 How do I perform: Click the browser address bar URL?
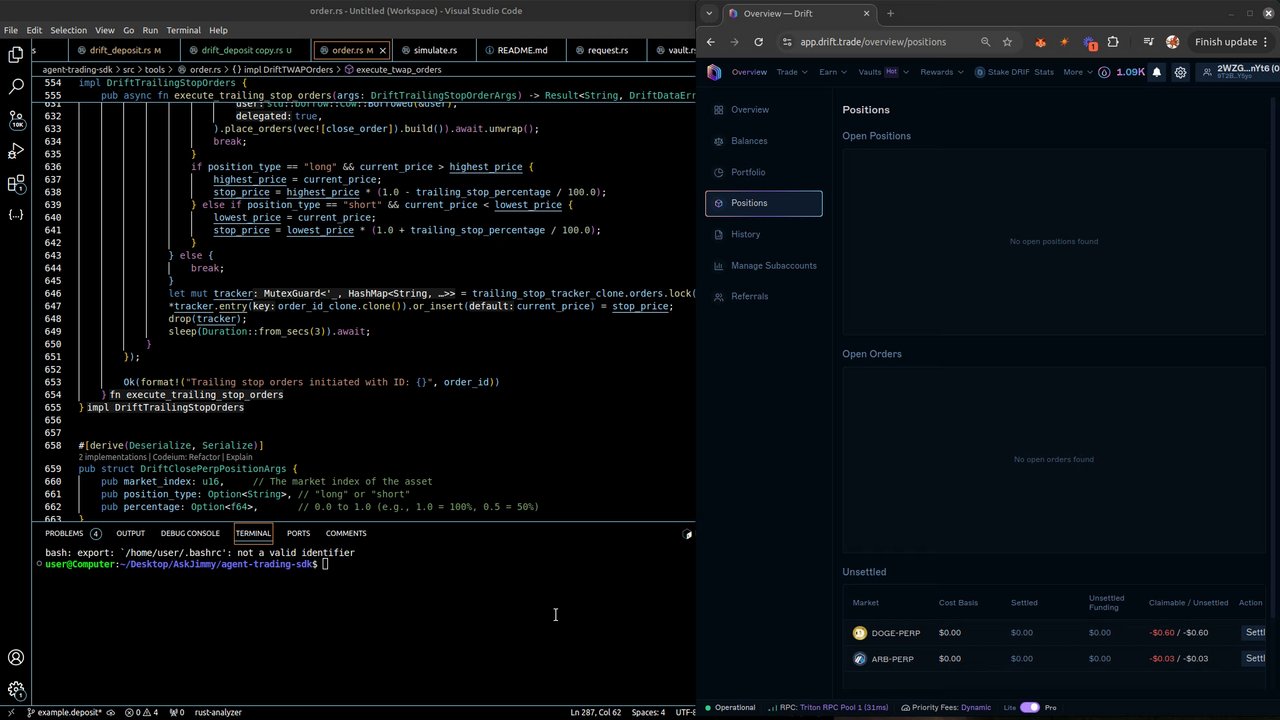click(872, 42)
